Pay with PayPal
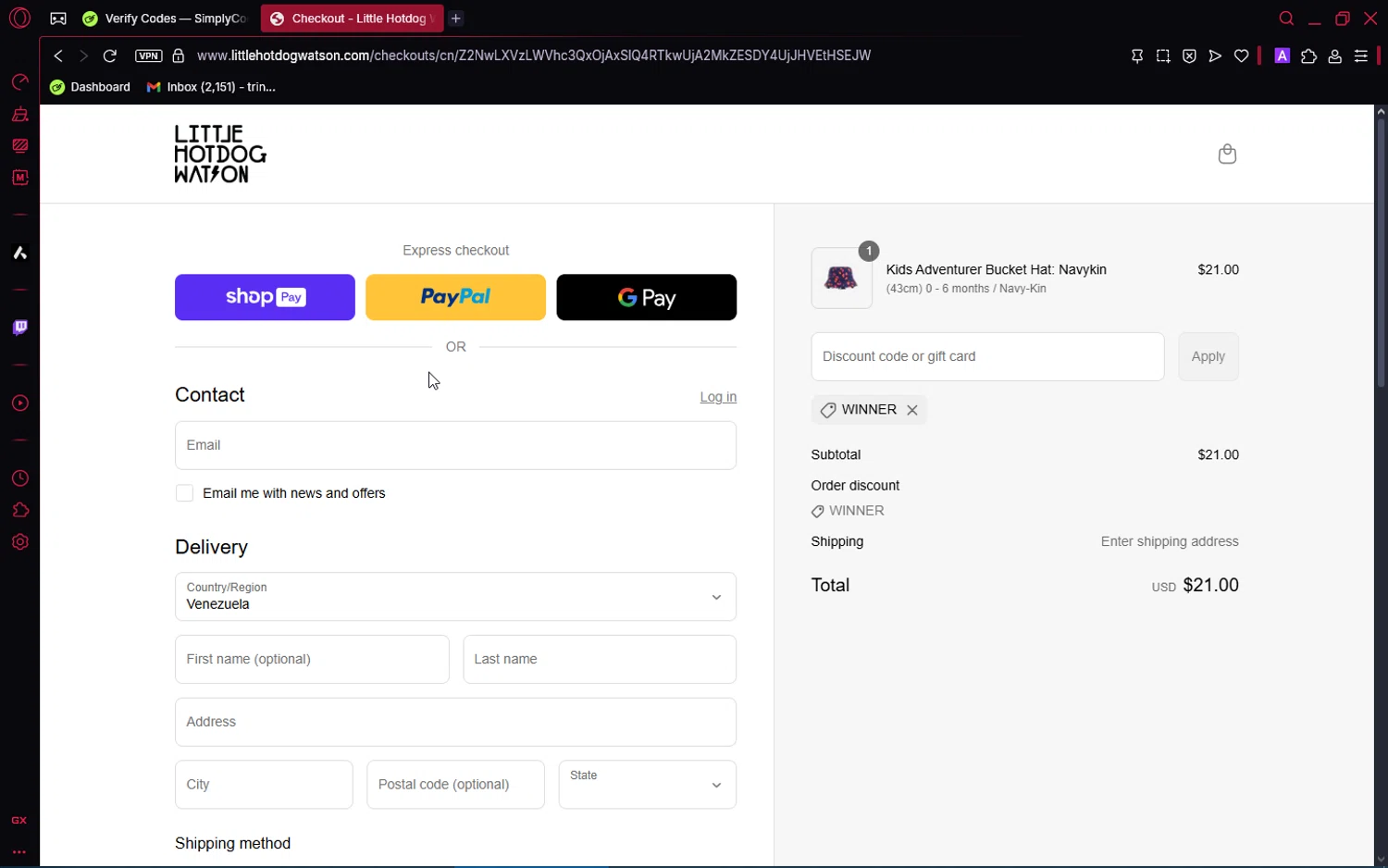This screenshot has width=1388, height=868. click(x=455, y=297)
